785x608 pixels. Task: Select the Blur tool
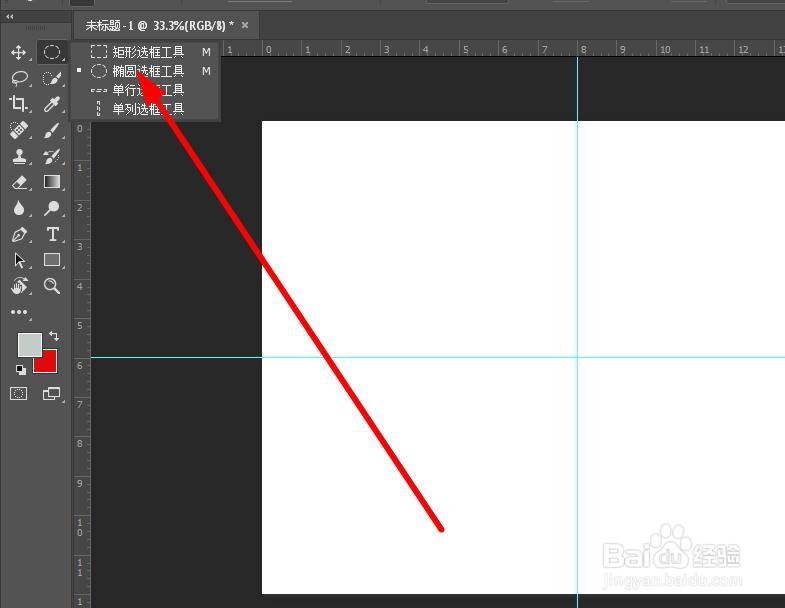pyautogui.click(x=19, y=208)
